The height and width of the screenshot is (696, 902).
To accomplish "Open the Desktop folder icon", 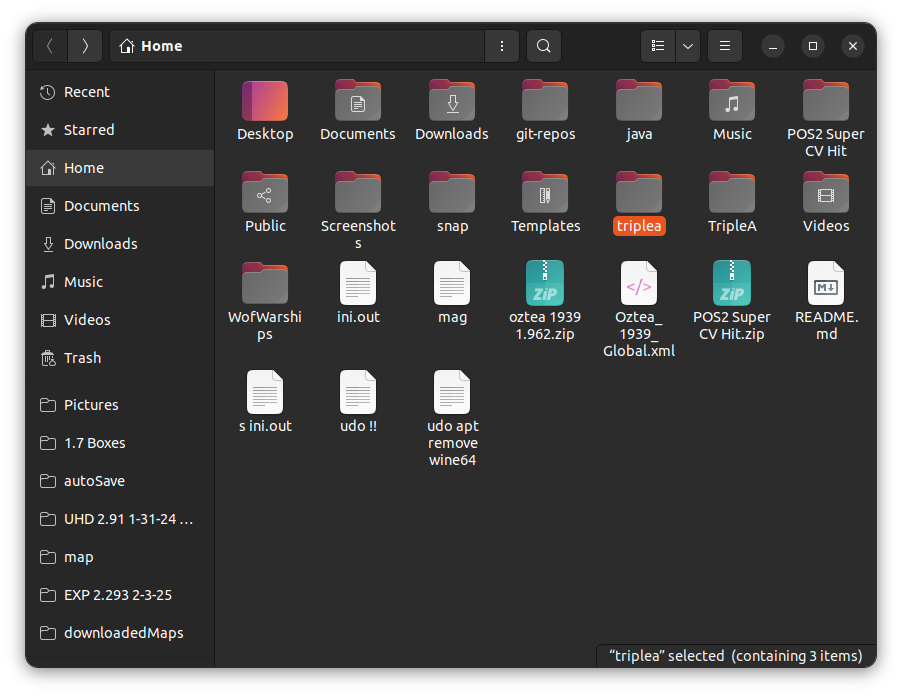I will 265,101.
